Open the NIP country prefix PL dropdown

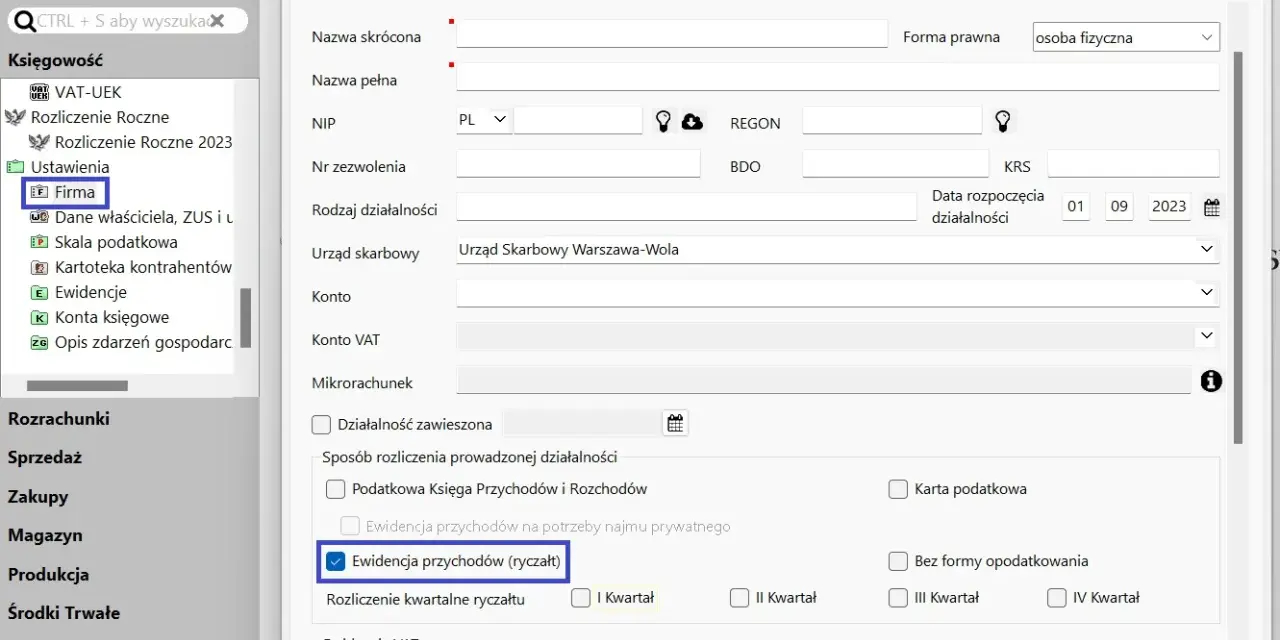(x=484, y=120)
